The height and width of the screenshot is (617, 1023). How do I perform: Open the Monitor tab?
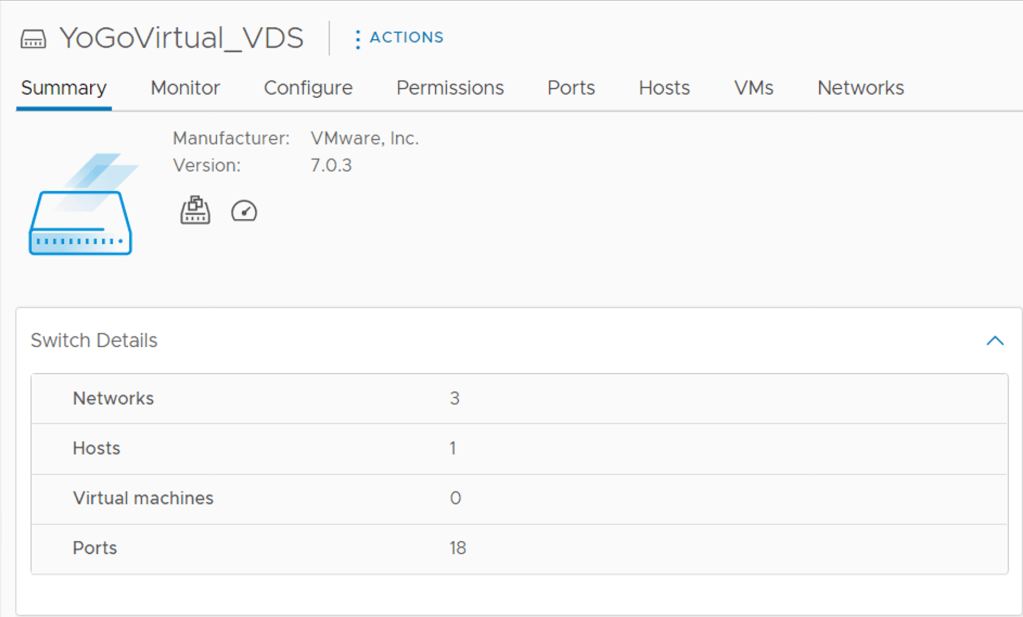185,88
